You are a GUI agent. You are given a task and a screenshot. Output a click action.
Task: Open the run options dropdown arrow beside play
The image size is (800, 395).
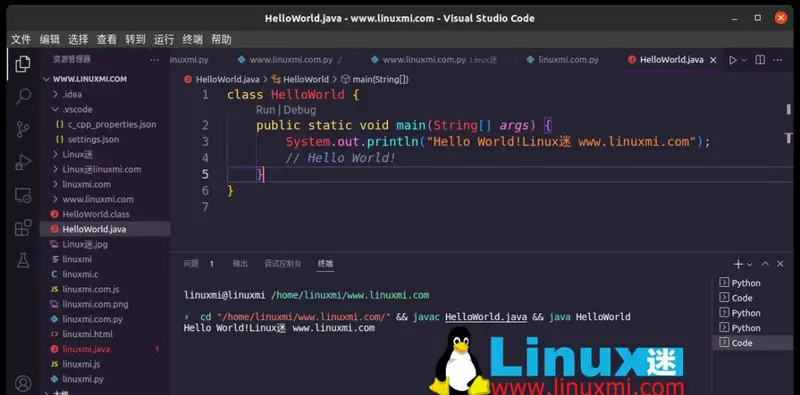coord(744,60)
